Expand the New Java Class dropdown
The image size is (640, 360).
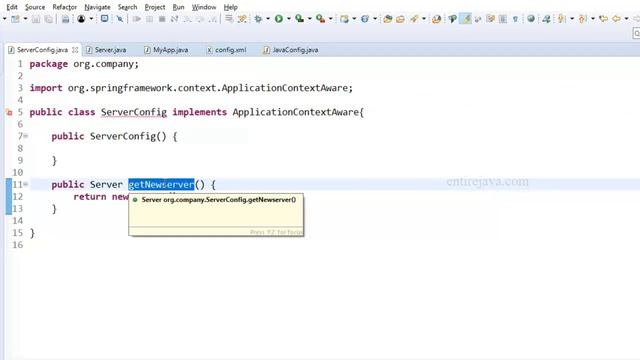pos(375,19)
